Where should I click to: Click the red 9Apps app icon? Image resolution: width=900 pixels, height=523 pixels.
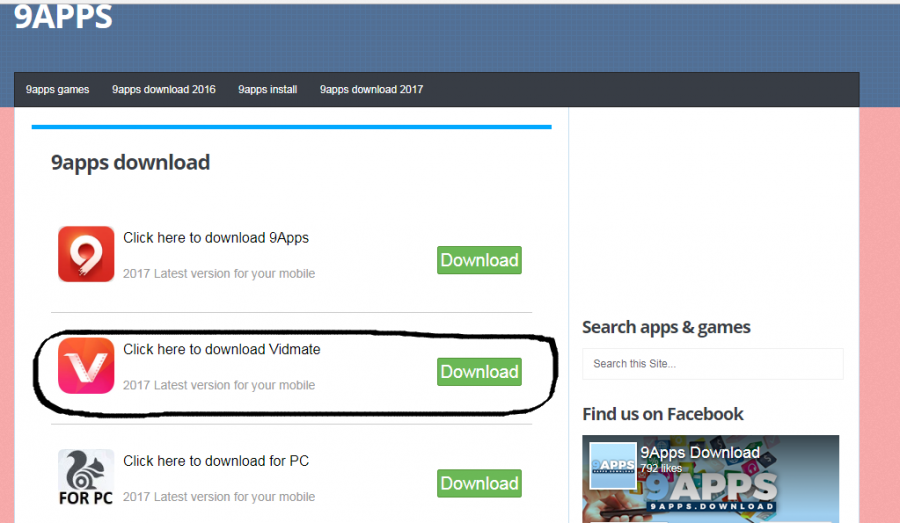click(86, 254)
